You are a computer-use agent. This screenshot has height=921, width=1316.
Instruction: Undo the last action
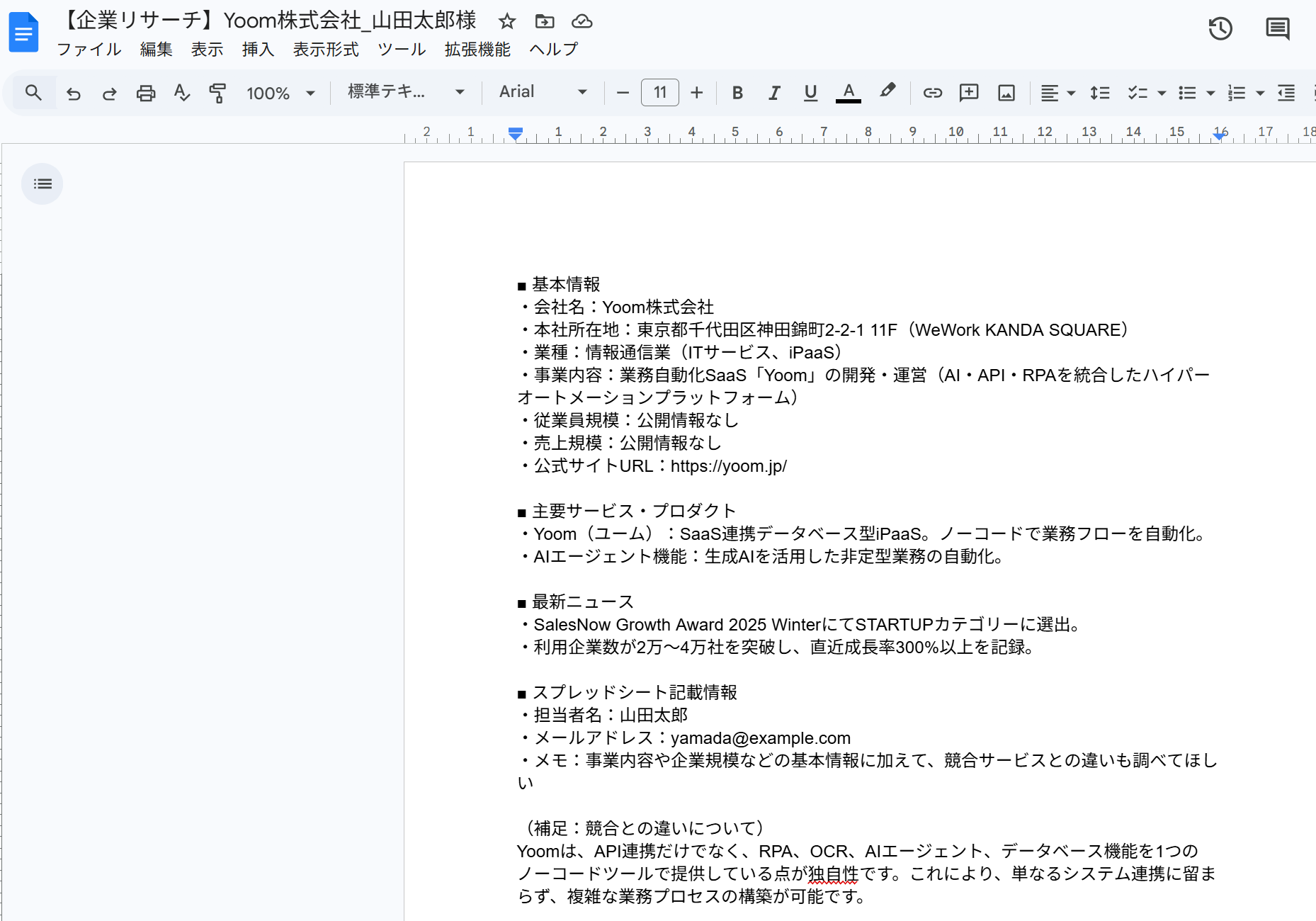pos(73,93)
